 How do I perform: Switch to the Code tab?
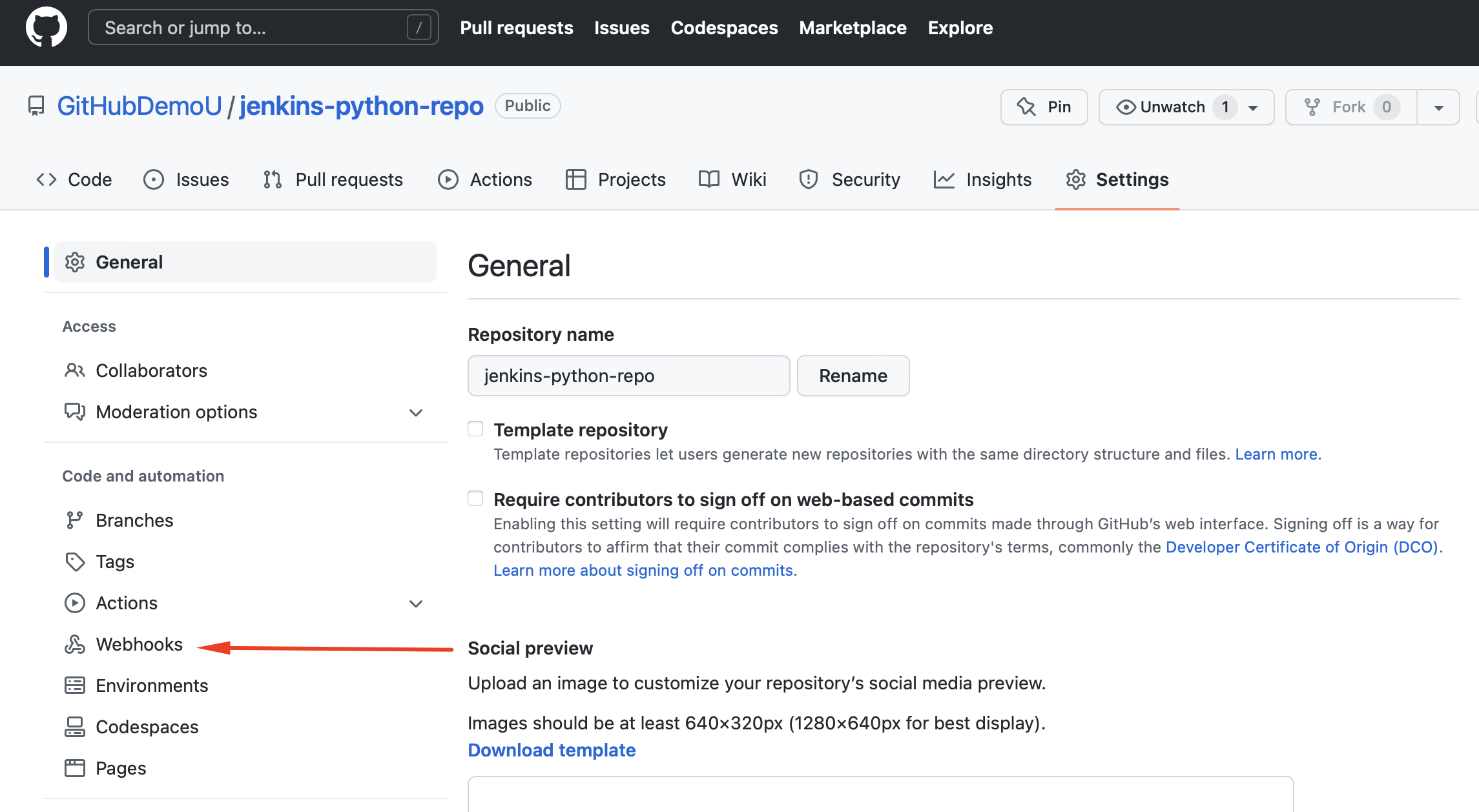[74, 179]
